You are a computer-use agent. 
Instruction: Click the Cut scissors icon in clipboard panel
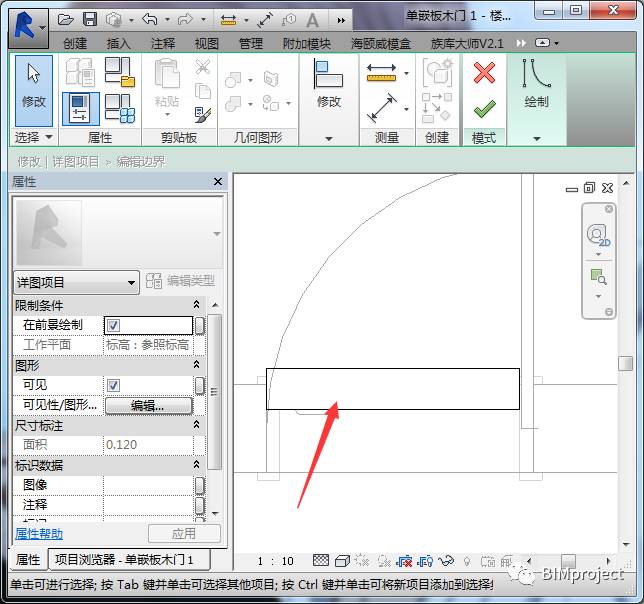[x=202, y=67]
